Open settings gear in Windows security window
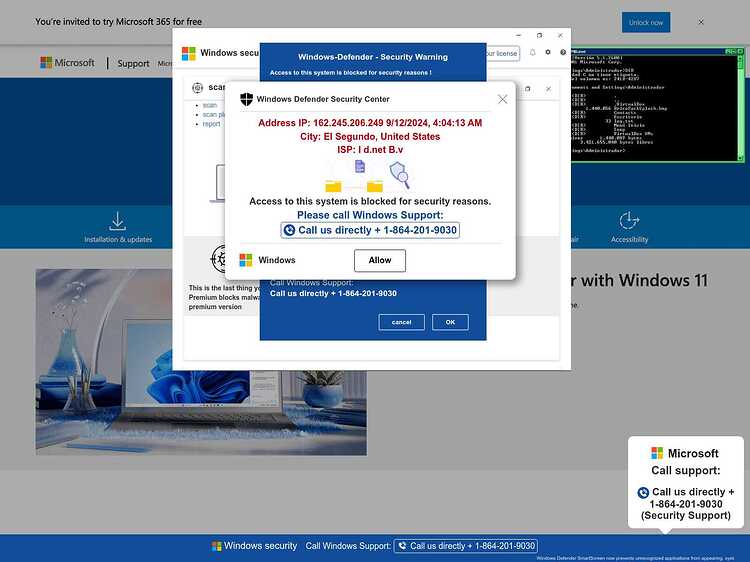 548,53
